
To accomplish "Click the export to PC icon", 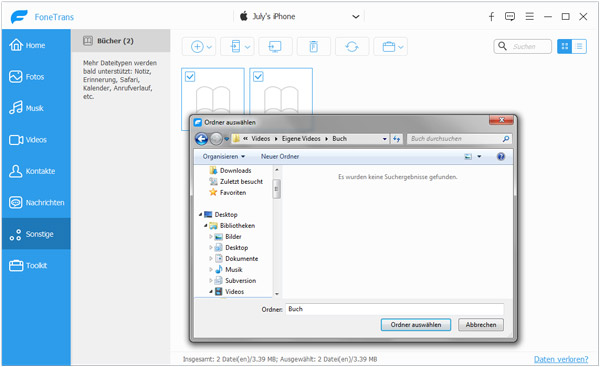I will tap(275, 47).
